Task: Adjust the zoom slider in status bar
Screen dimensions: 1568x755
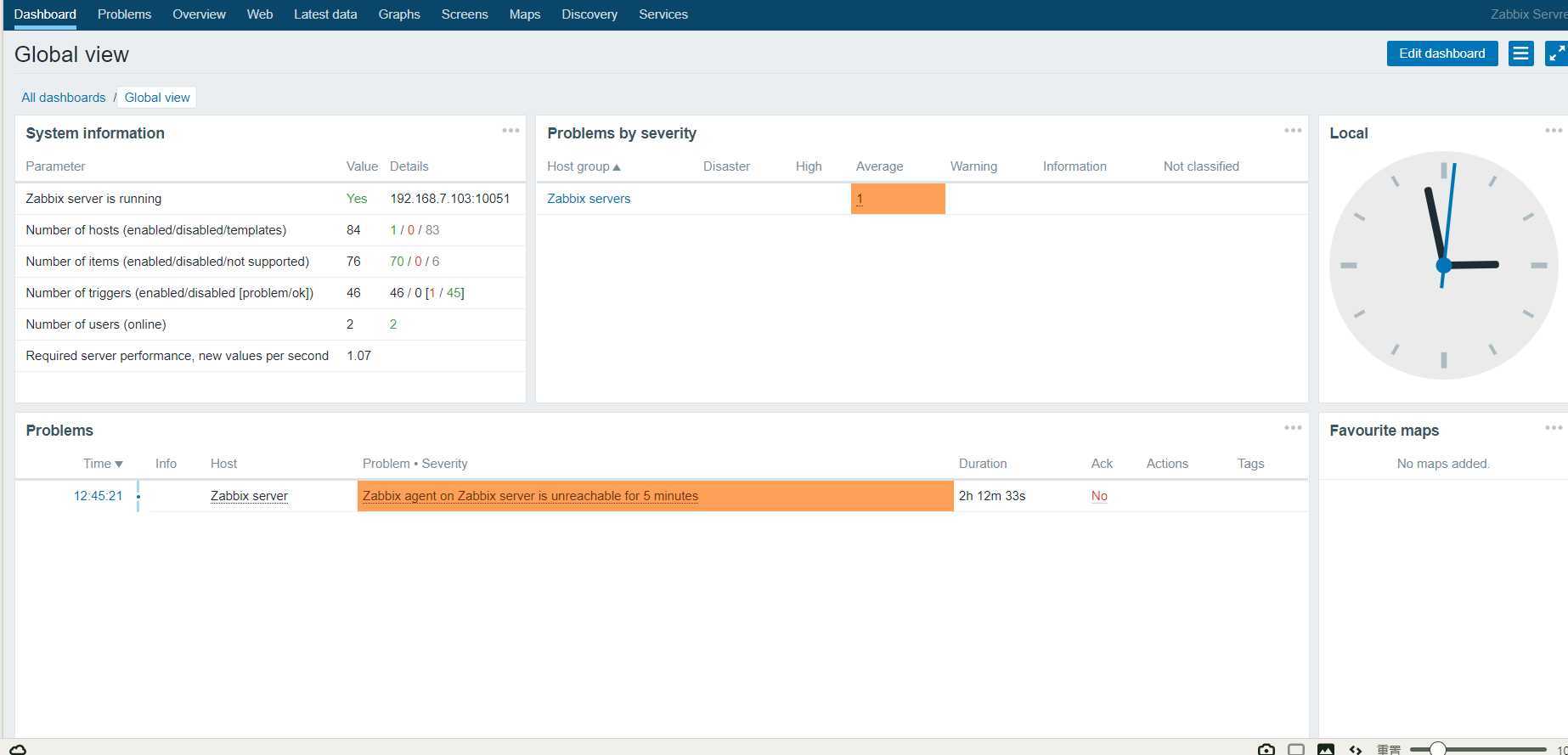Action: [x=1437, y=749]
